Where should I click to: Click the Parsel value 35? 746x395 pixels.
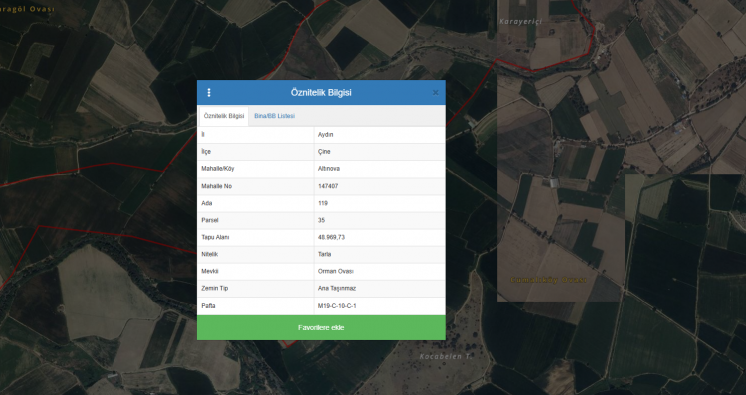tap(321, 220)
